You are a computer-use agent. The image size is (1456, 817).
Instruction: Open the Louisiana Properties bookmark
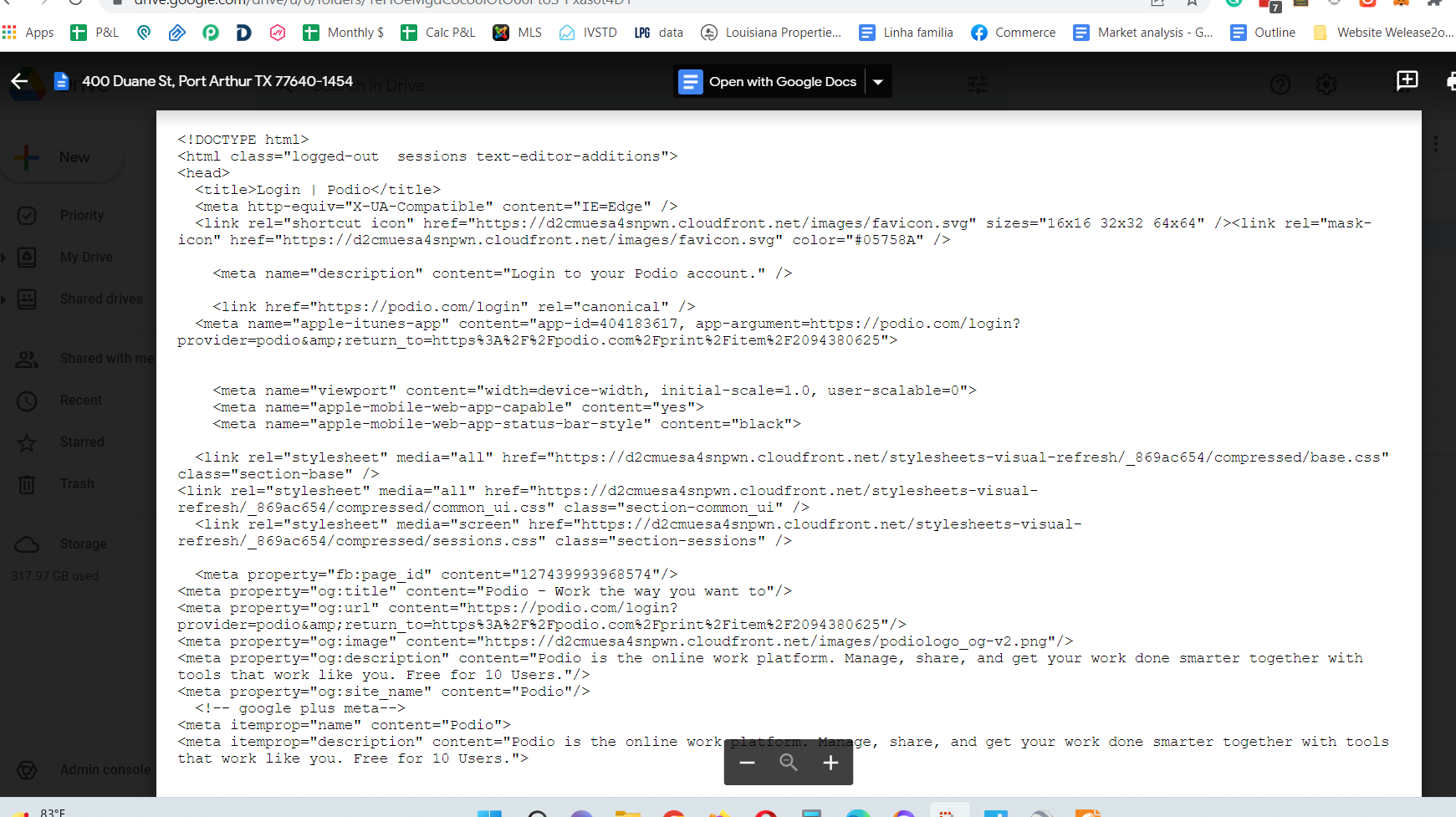point(771,33)
